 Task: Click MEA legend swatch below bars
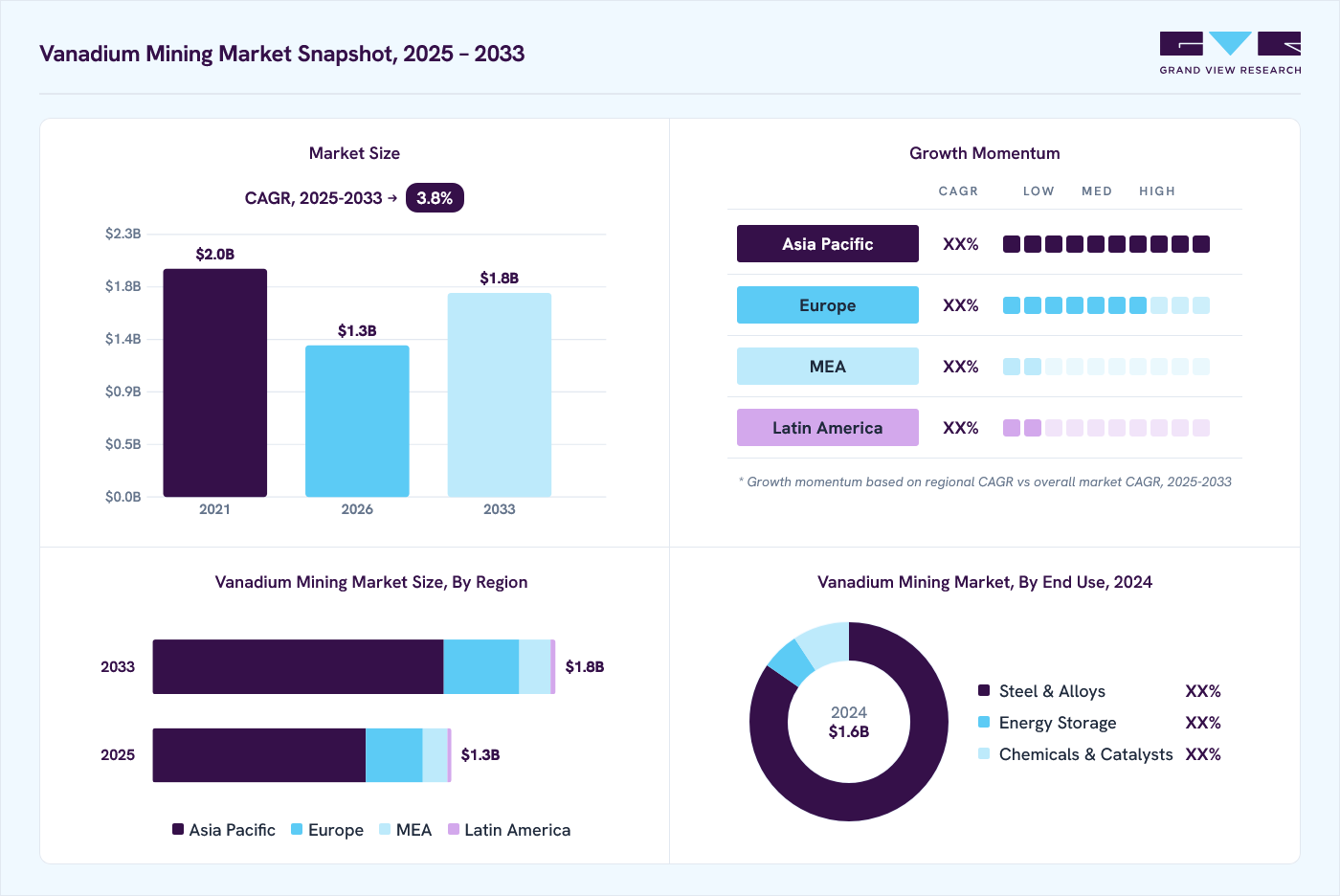click(385, 829)
